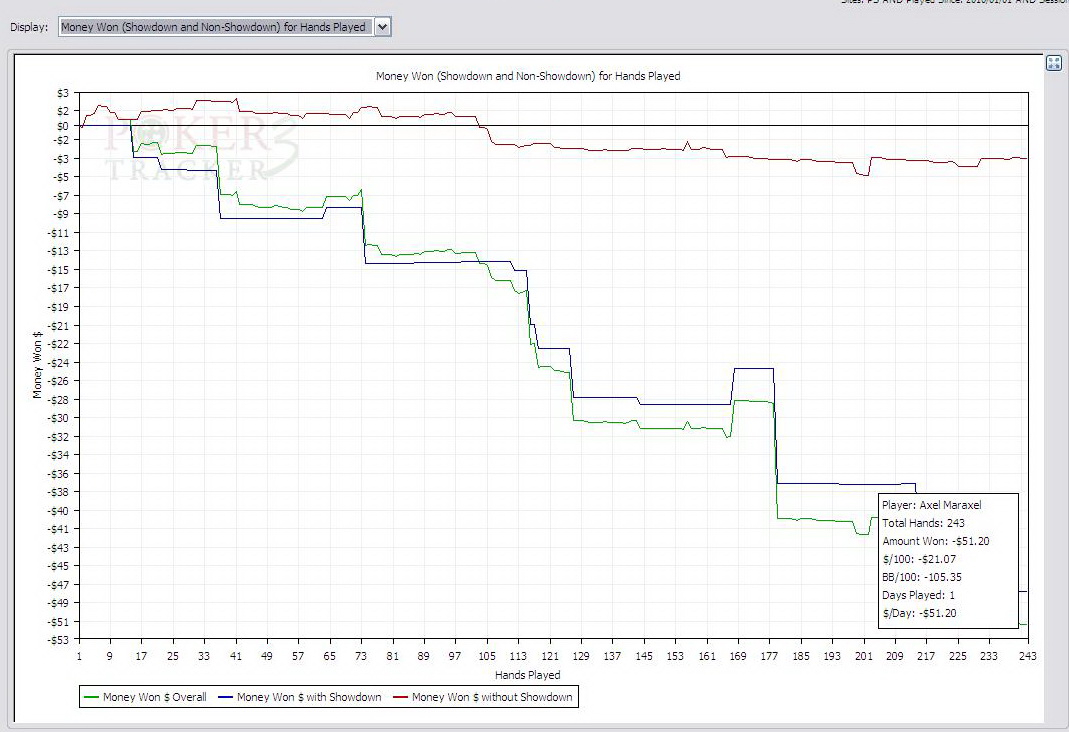This screenshot has width=1069, height=732.
Task: Click the blue Showdown legend line marker
Action: (x=225, y=697)
